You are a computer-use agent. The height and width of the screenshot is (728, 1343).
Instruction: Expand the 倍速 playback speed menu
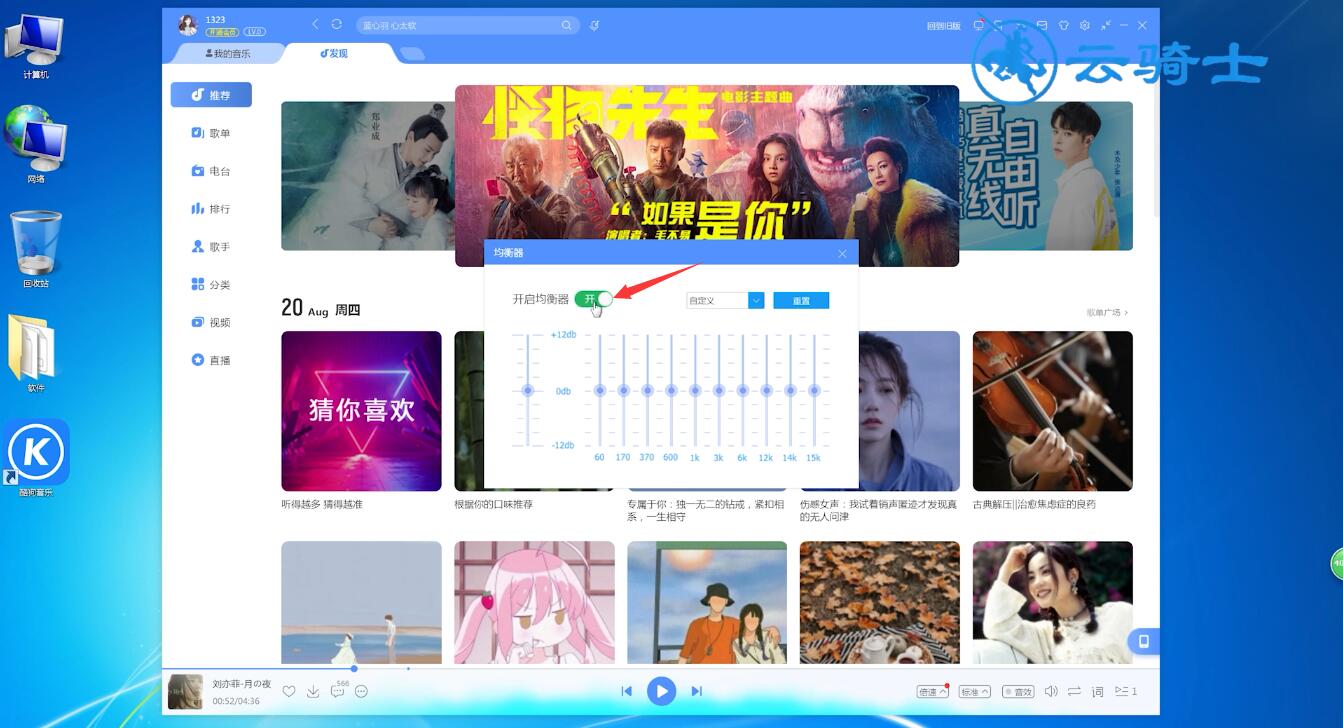tap(932, 691)
